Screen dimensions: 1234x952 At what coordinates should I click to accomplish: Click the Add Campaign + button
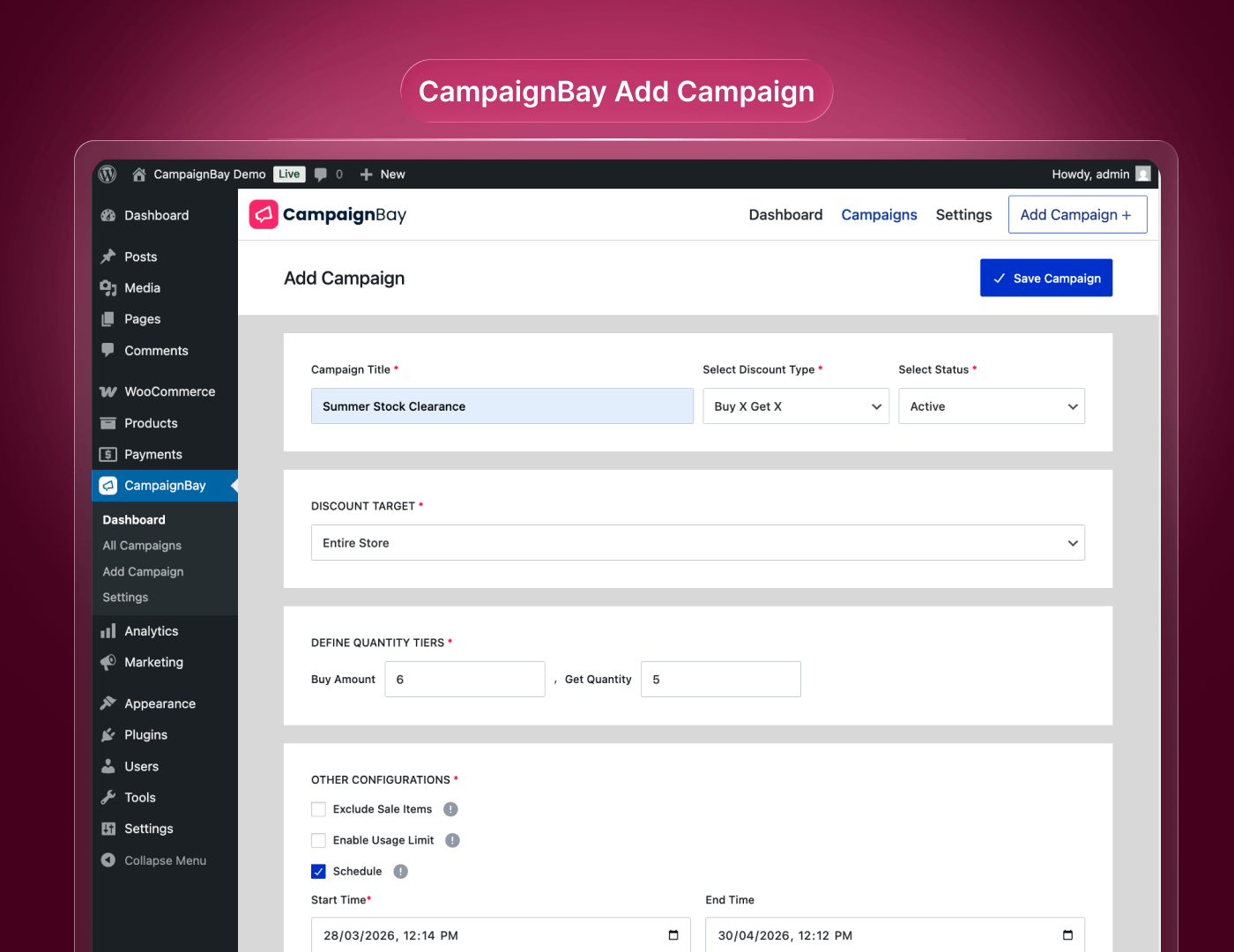click(x=1077, y=215)
